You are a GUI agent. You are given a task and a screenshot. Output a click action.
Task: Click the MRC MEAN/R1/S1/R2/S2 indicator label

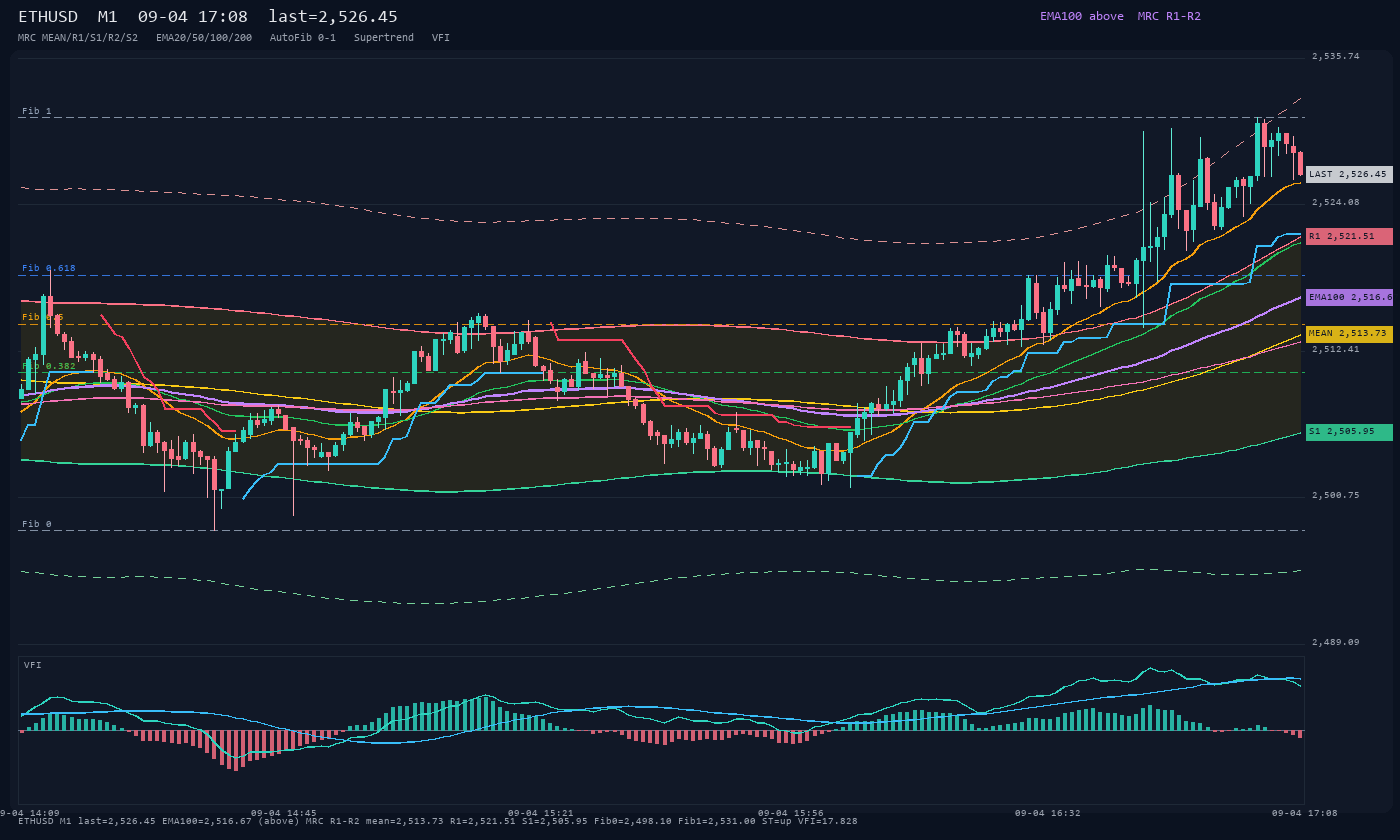78,37
